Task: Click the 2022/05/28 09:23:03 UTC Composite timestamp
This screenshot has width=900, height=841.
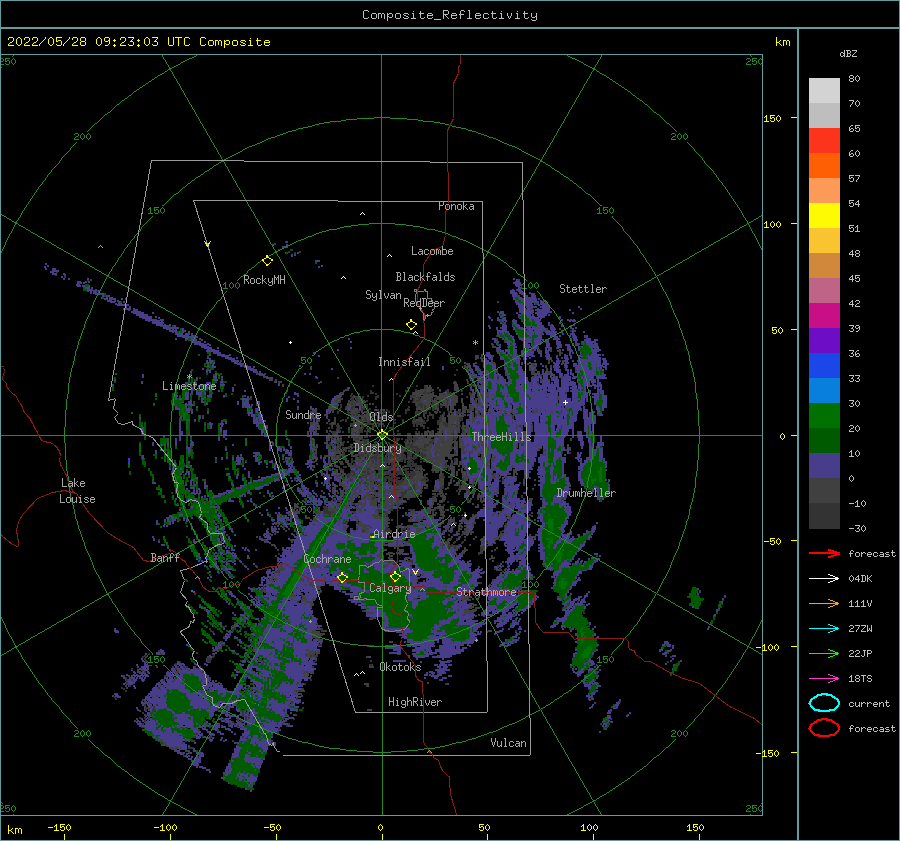Action: pyautogui.click(x=139, y=42)
